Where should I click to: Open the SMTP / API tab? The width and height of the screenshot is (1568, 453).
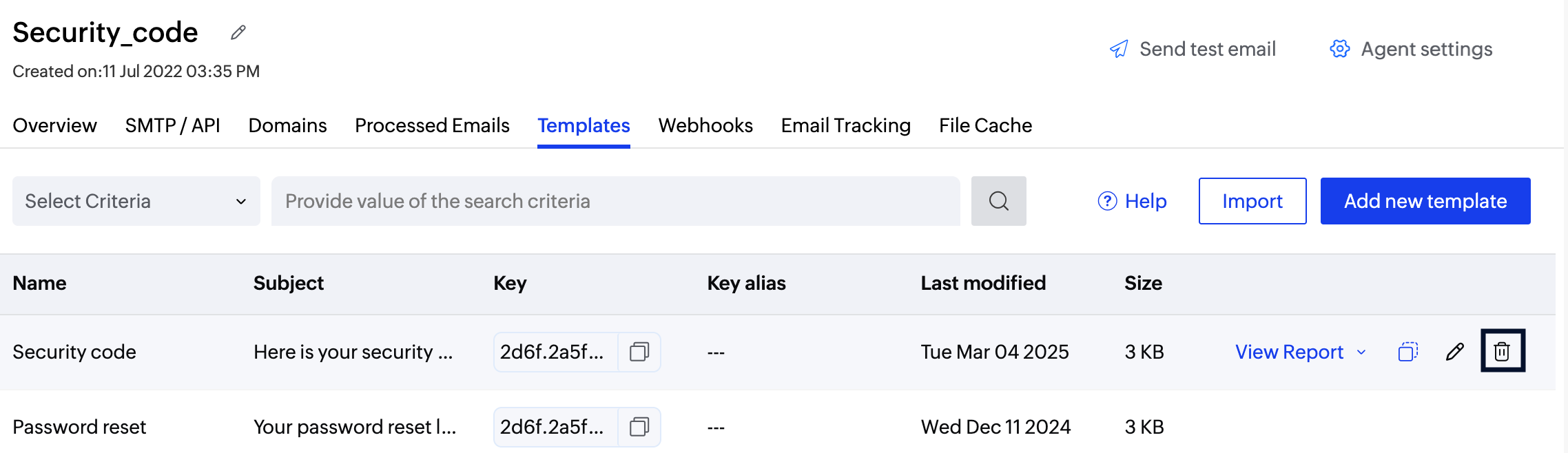[x=172, y=125]
